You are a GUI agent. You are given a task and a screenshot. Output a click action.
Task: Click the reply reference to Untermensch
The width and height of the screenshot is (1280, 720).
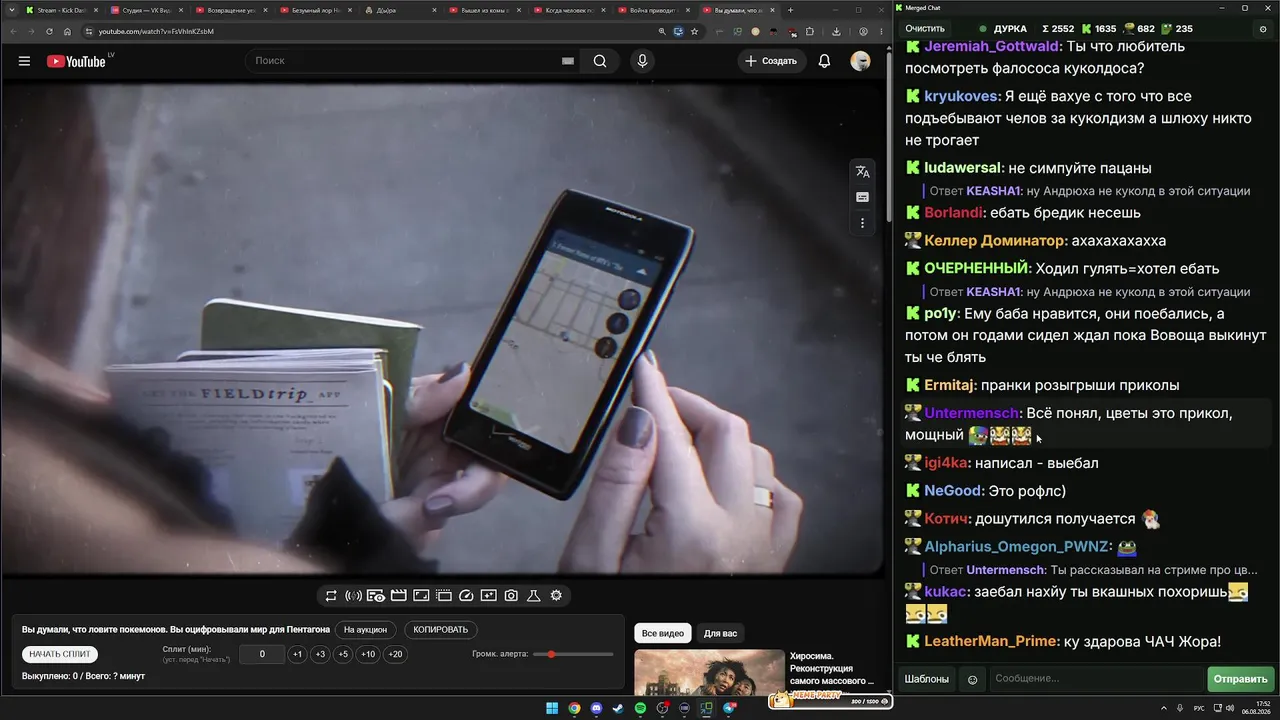(x=1094, y=570)
